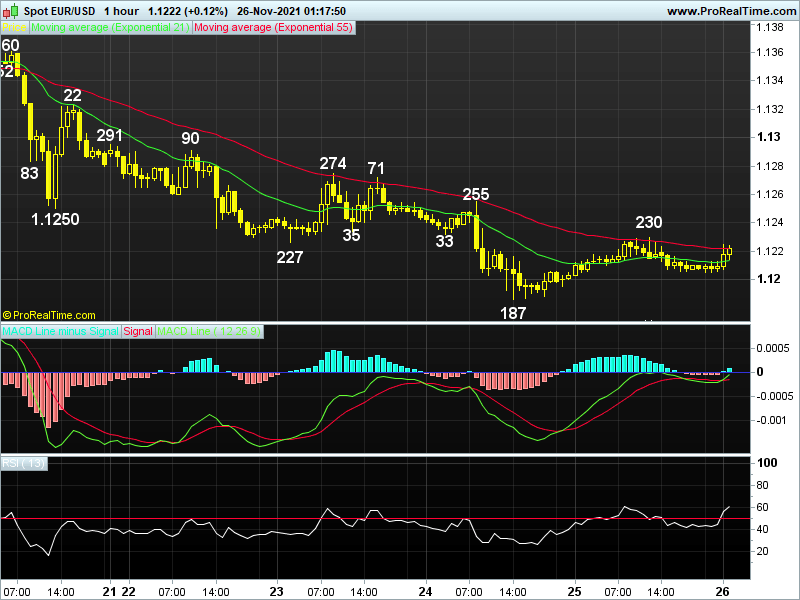Select the Moving average (Exponential 55) label

(272, 28)
